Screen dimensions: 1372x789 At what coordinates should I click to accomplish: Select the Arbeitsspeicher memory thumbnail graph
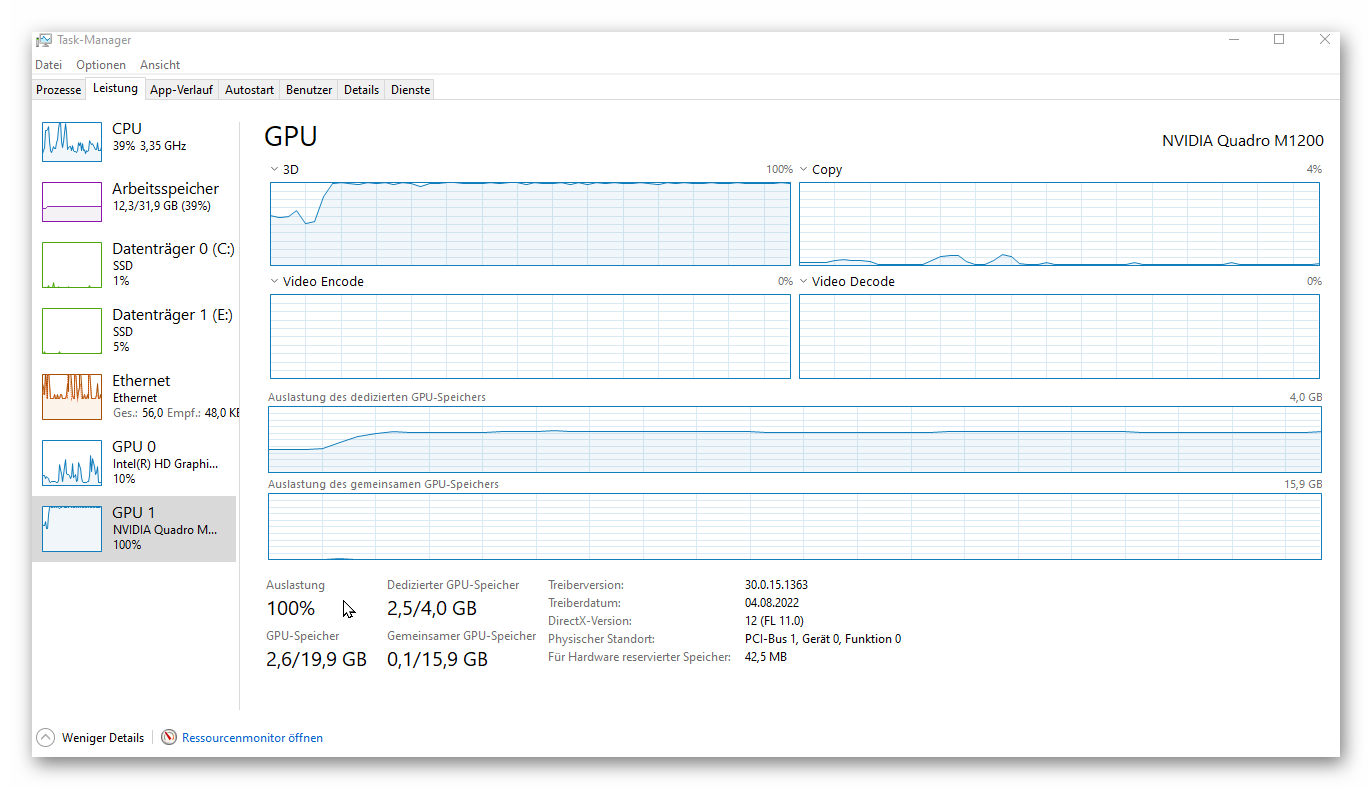(72, 202)
